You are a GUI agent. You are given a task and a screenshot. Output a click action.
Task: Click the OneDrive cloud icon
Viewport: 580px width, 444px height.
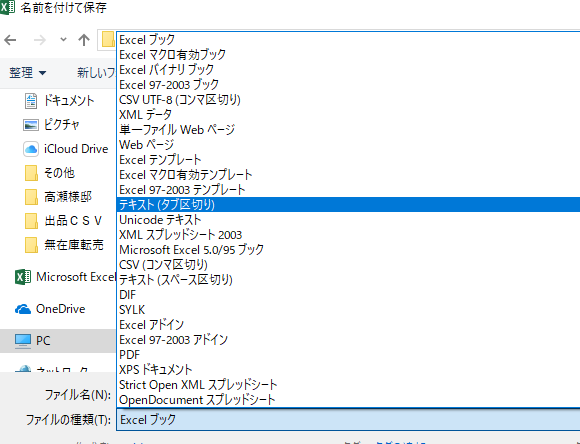[x=23, y=309]
